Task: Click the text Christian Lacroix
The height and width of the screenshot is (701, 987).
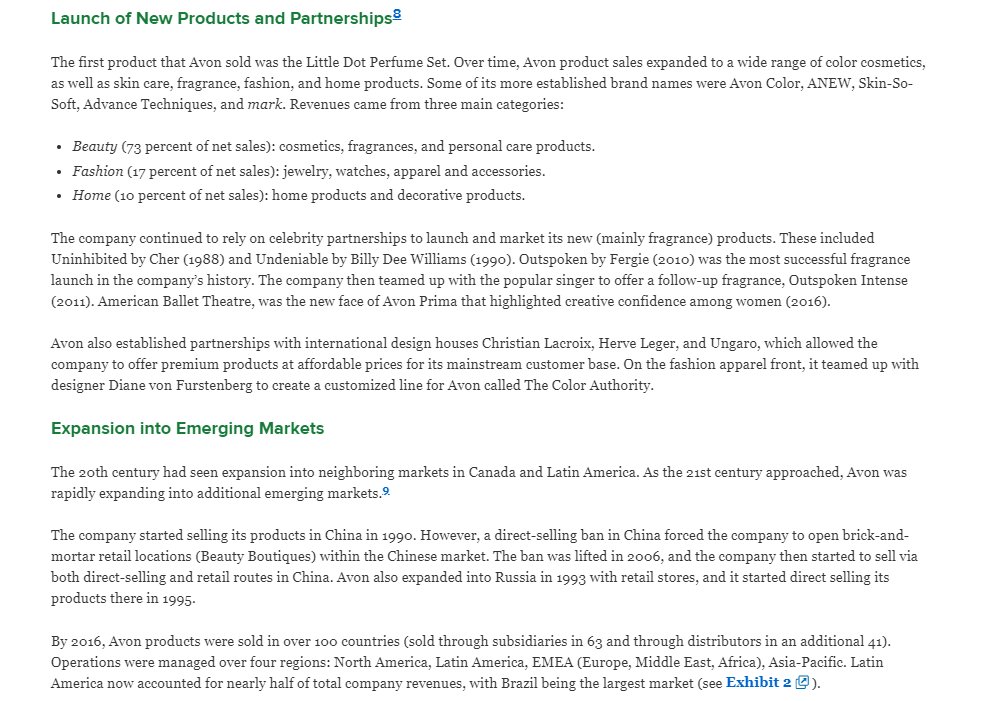Action: coord(536,344)
